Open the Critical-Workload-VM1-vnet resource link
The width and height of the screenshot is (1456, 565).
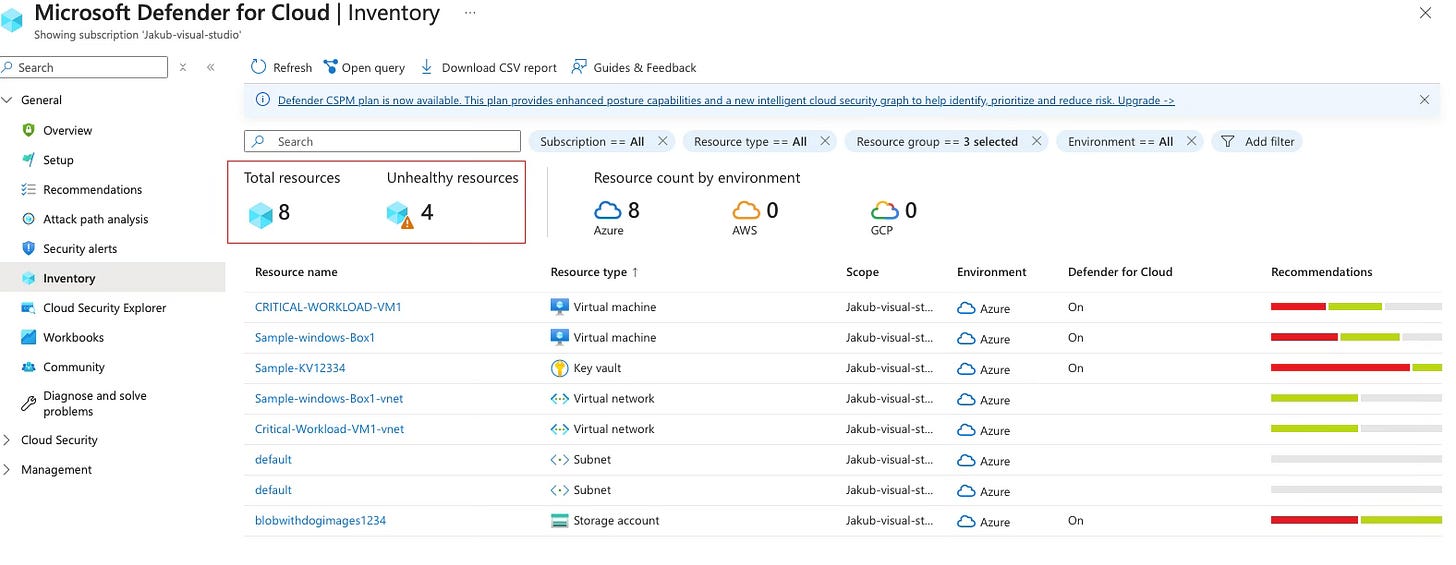[329, 429]
